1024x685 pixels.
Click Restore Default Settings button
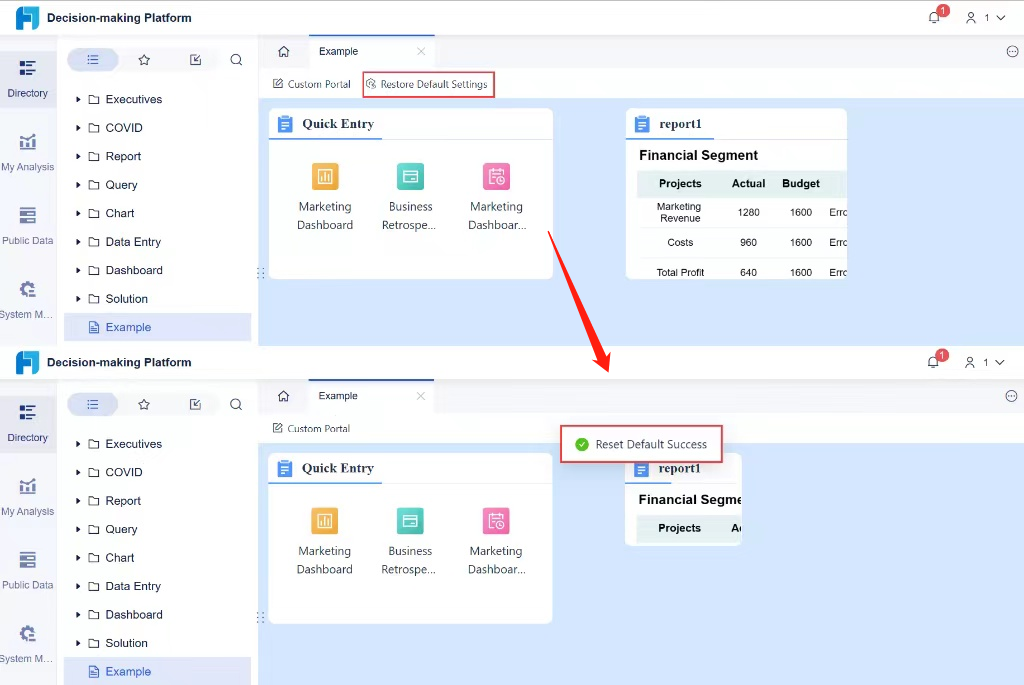(x=428, y=84)
